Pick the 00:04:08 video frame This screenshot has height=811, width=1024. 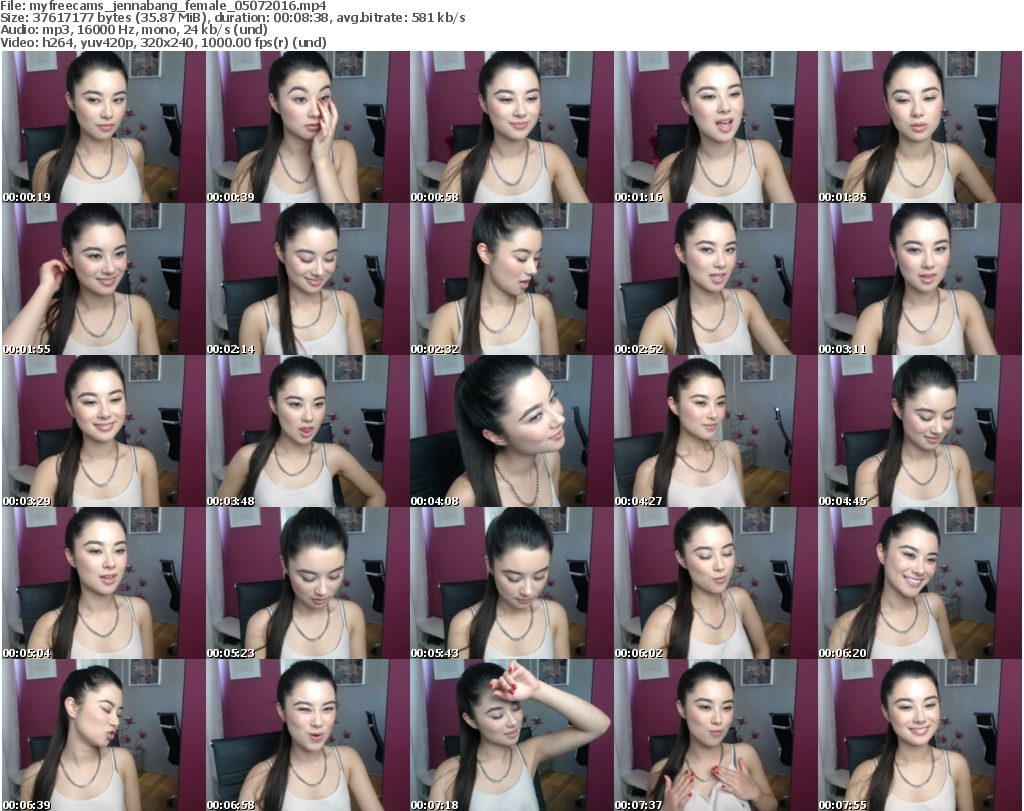[x=511, y=431]
